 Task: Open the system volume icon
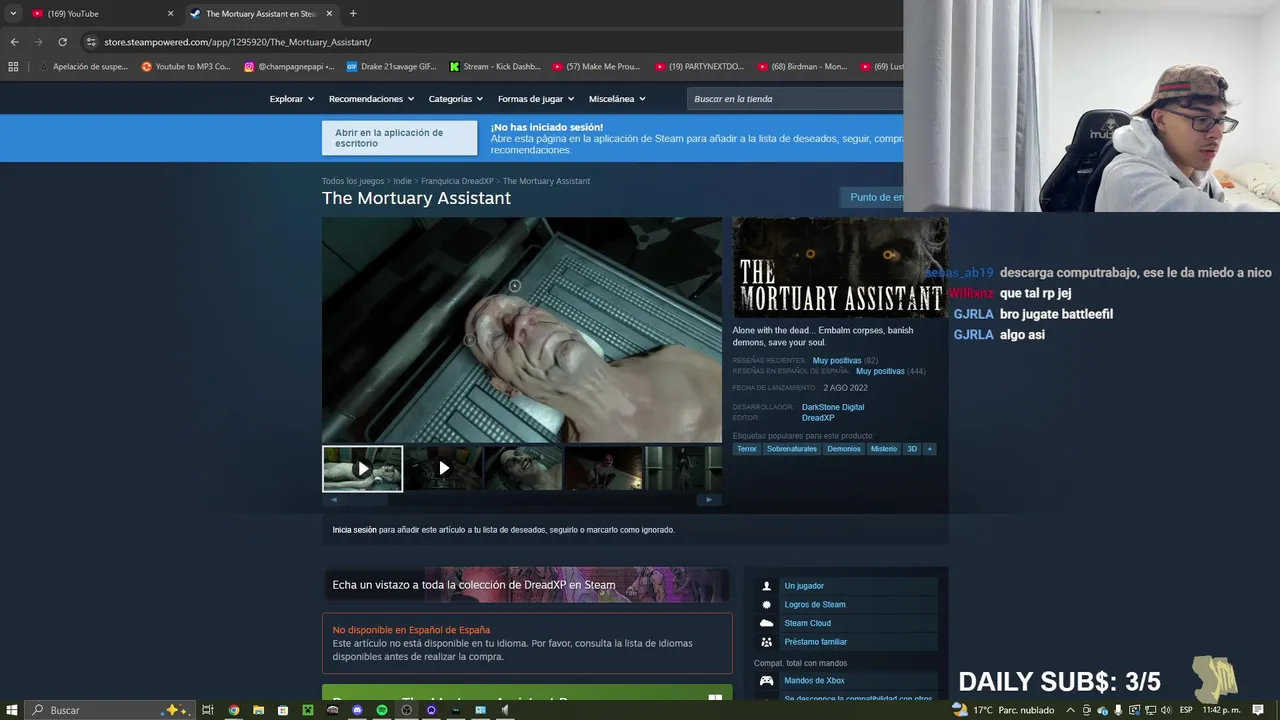pos(1165,710)
